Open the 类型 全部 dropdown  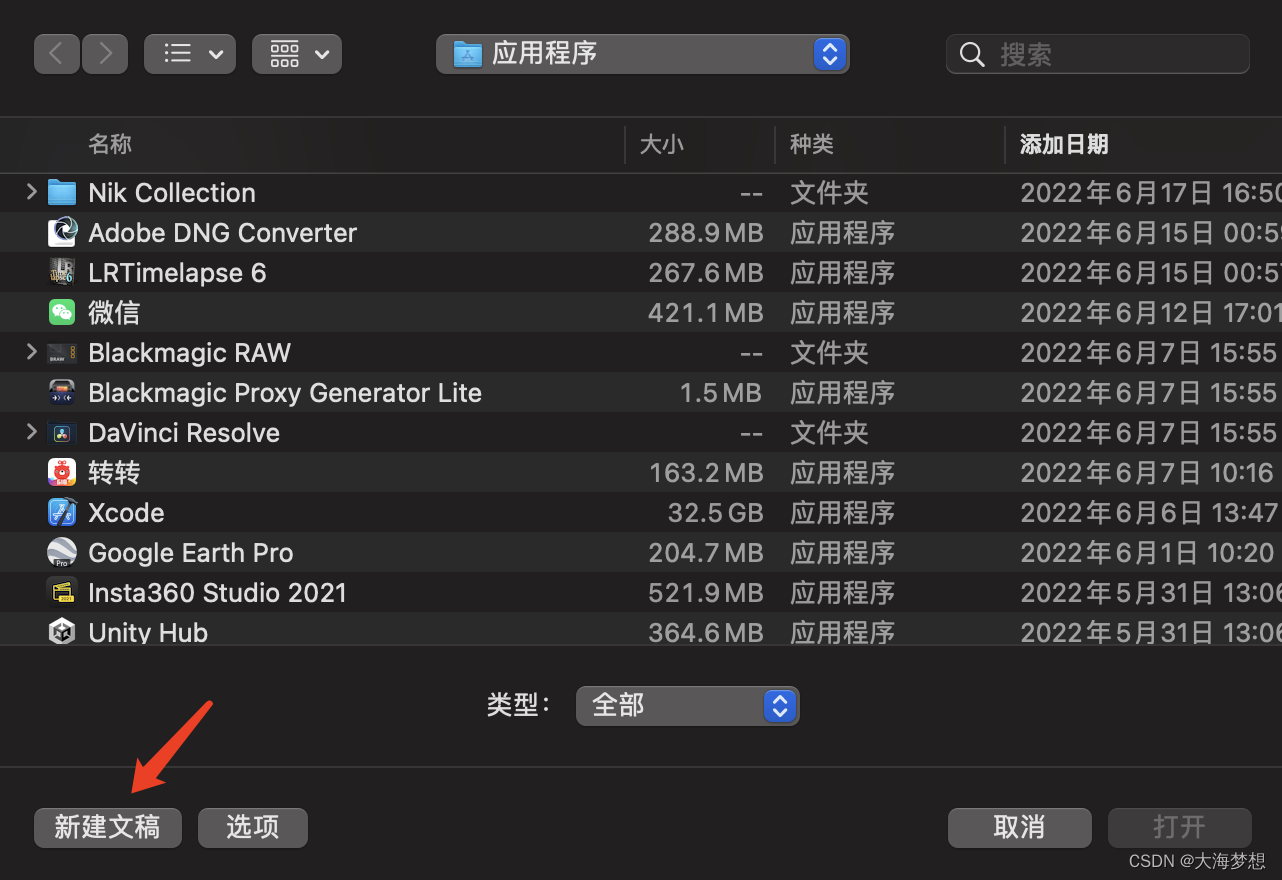click(688, 706)
